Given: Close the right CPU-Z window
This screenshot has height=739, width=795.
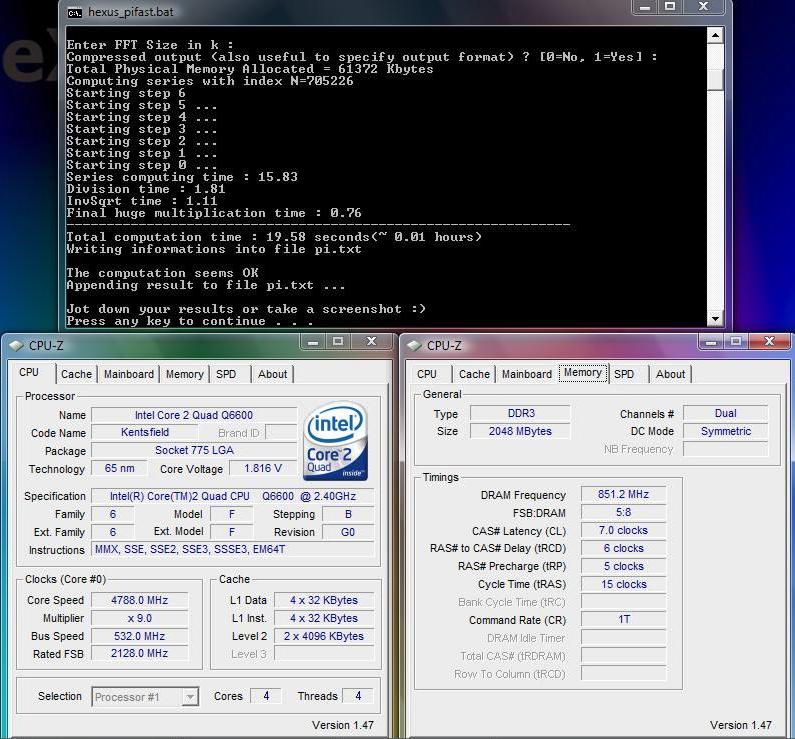Looking at the screenshot, I should [x=770, y=342].
